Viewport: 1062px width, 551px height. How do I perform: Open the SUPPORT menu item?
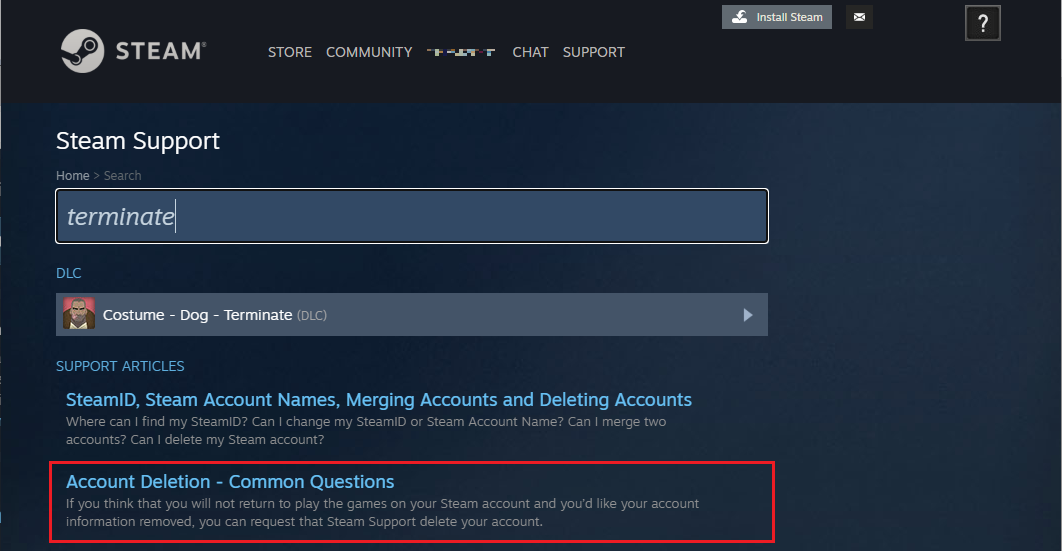[x=593, y=52]
